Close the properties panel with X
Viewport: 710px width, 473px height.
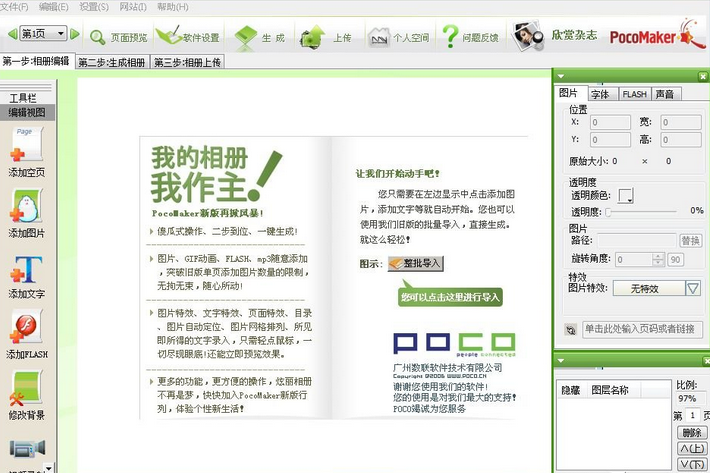point(703,76)
